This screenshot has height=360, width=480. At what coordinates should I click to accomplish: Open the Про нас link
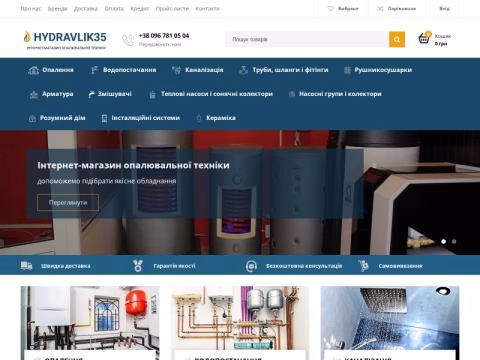point(31,9)
